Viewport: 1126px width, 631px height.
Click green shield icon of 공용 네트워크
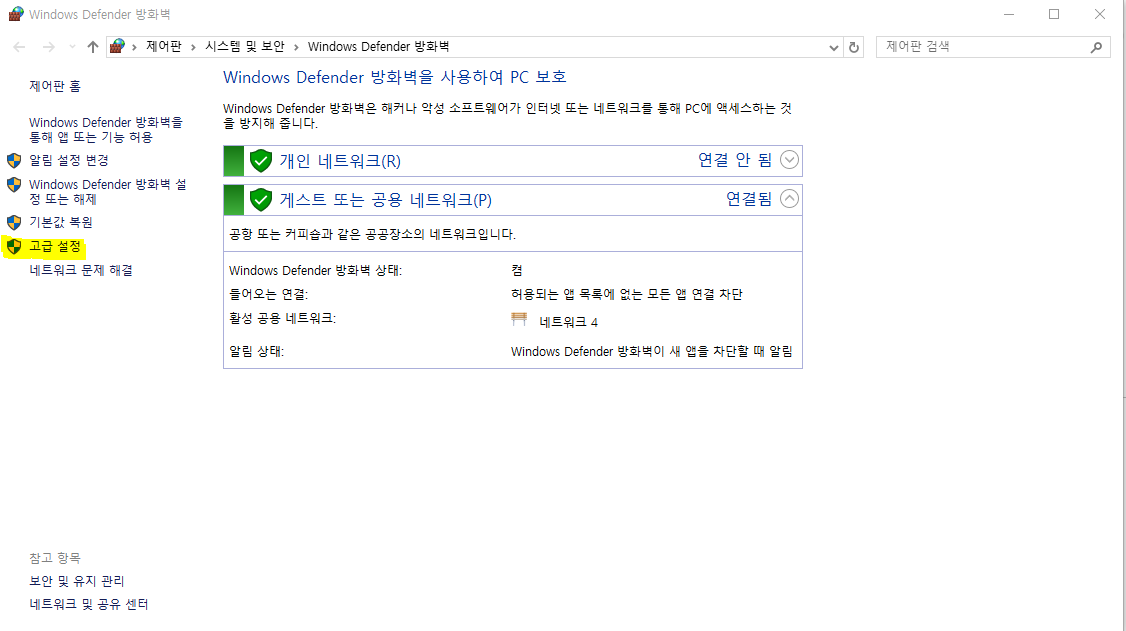(261, 200)
